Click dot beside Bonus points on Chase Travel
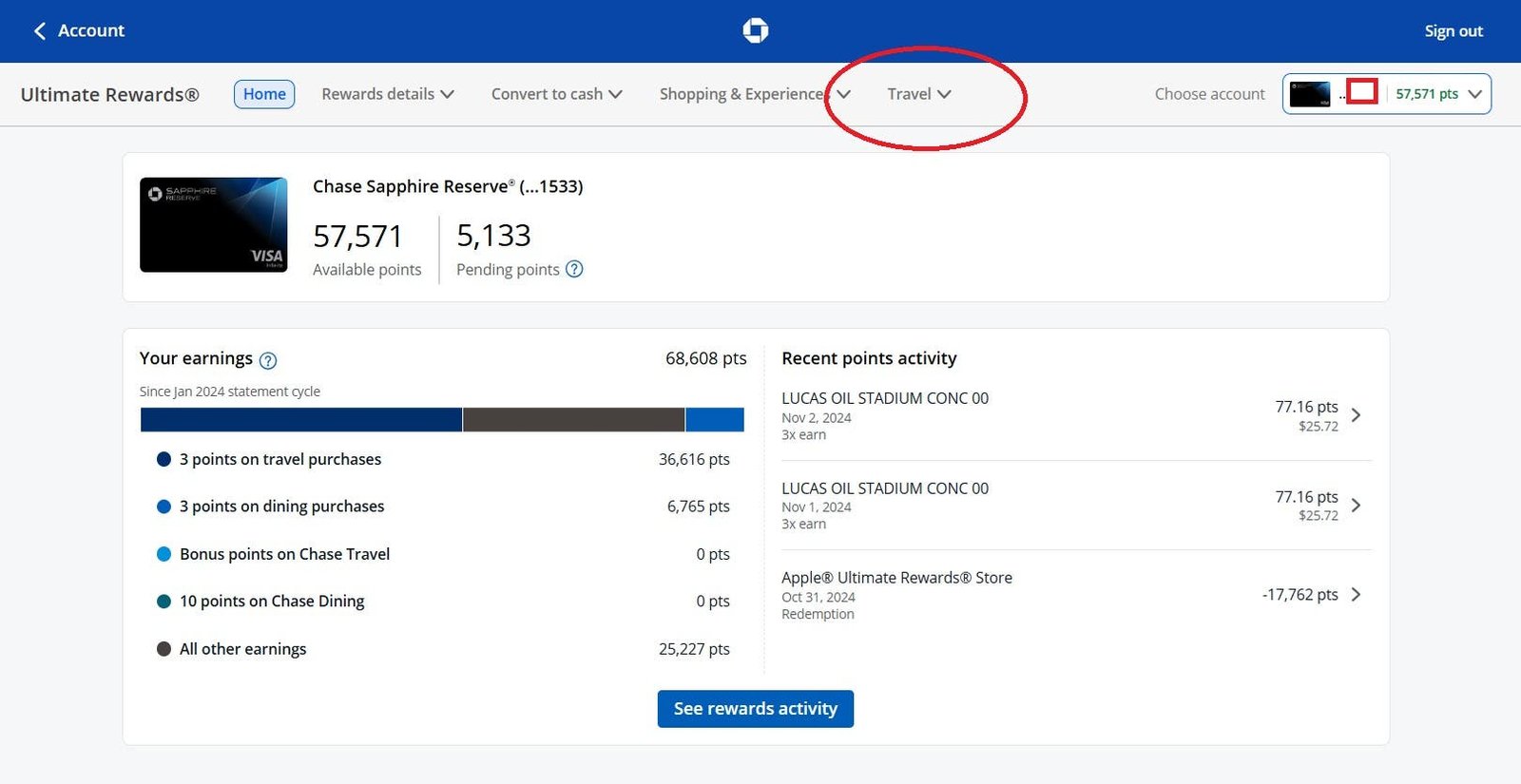Viewport: 1521px width, 784px height. pyautogui.click(x=164, y=554)
